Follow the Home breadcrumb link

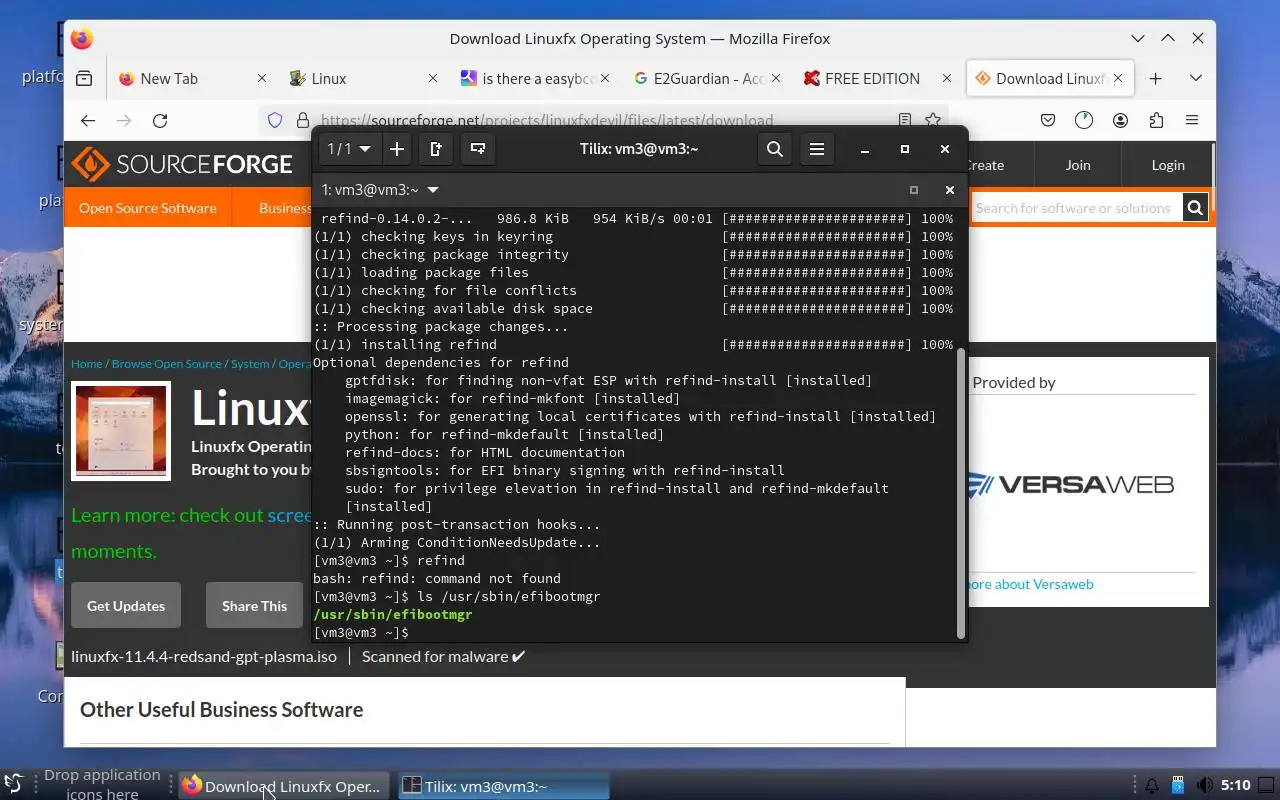(87, 364)
